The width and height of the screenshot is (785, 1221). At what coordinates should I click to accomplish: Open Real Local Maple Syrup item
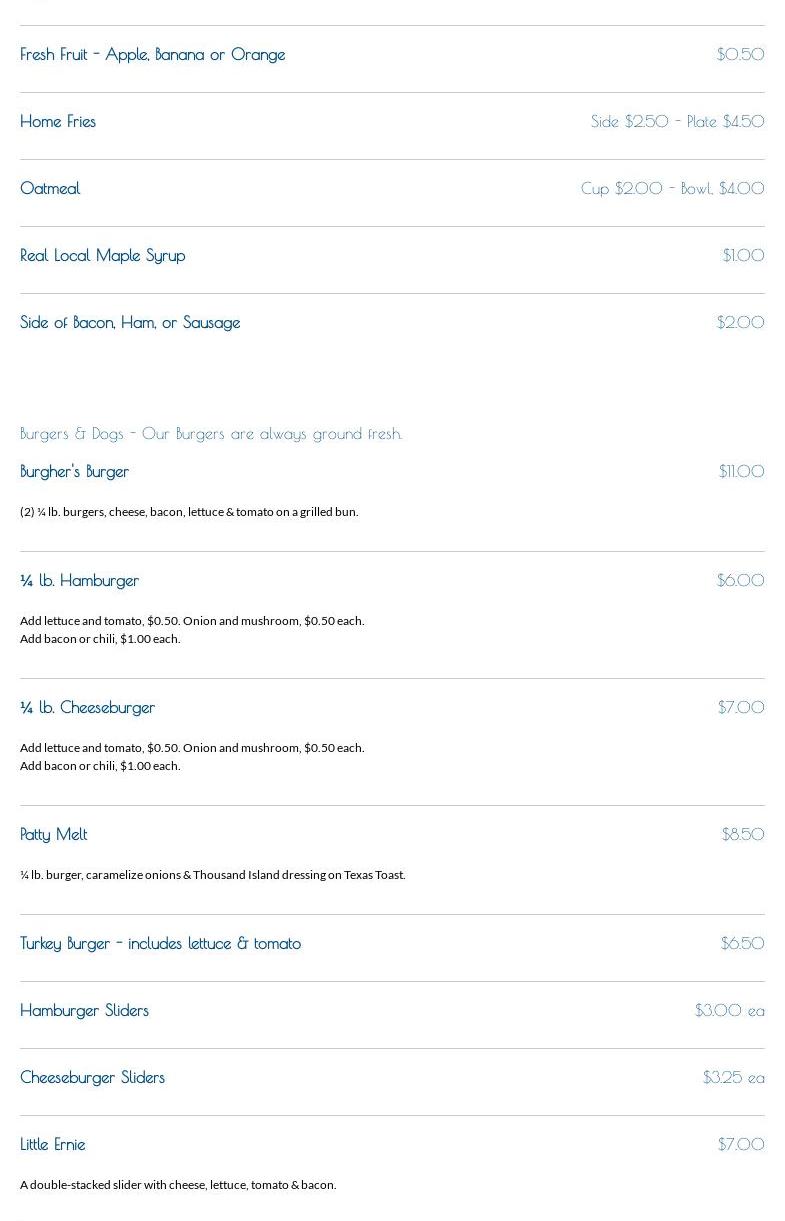102,255
